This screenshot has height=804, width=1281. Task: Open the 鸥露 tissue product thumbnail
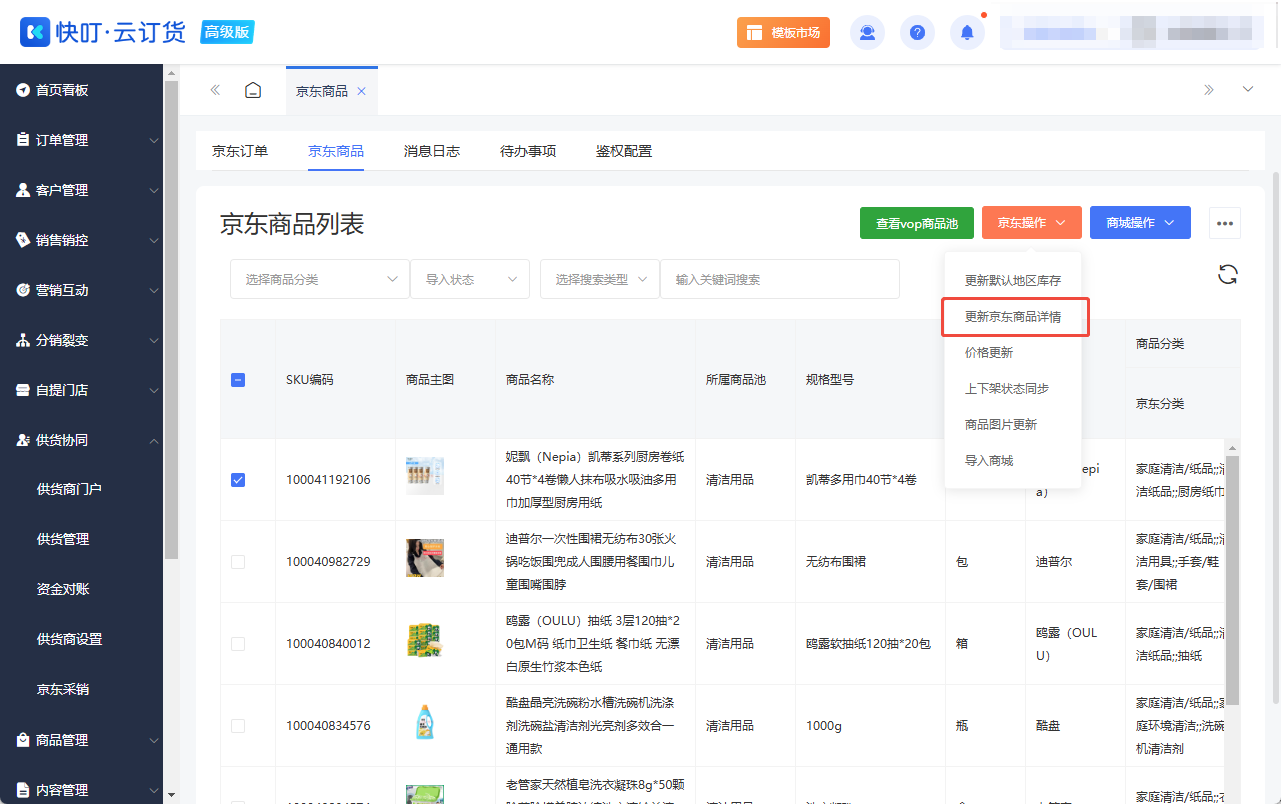425,640
